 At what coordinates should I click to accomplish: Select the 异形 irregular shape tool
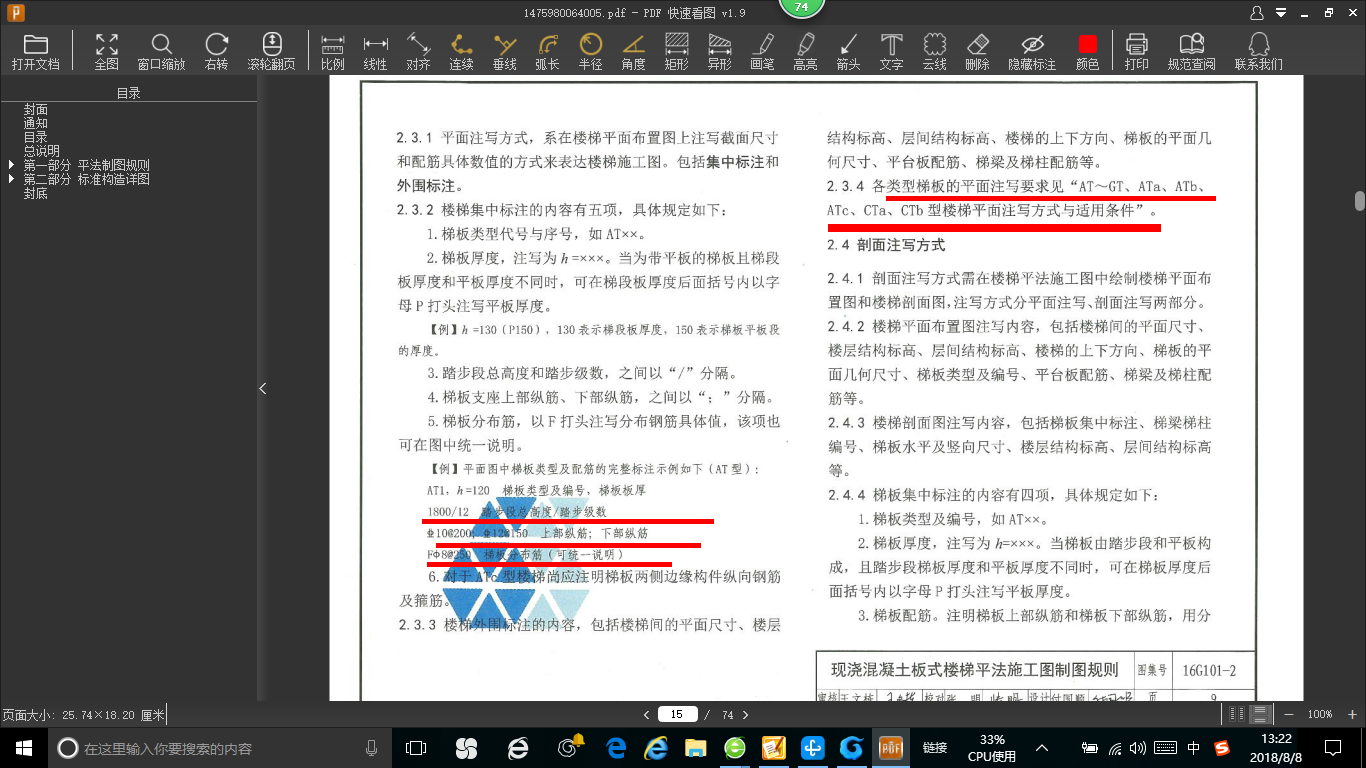tap(719, 51)
